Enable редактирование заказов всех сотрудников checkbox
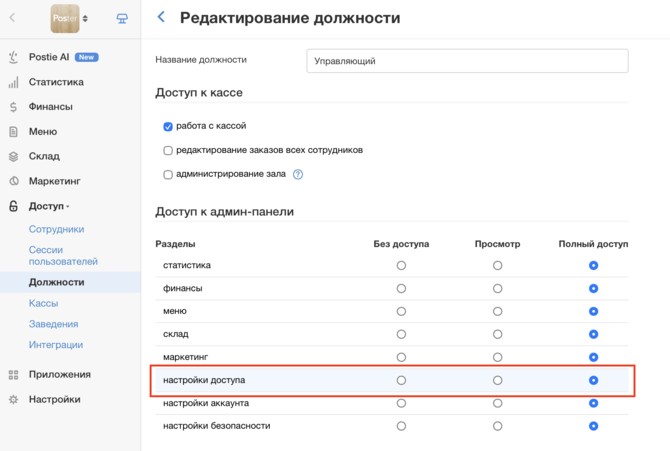 point(168,150)
